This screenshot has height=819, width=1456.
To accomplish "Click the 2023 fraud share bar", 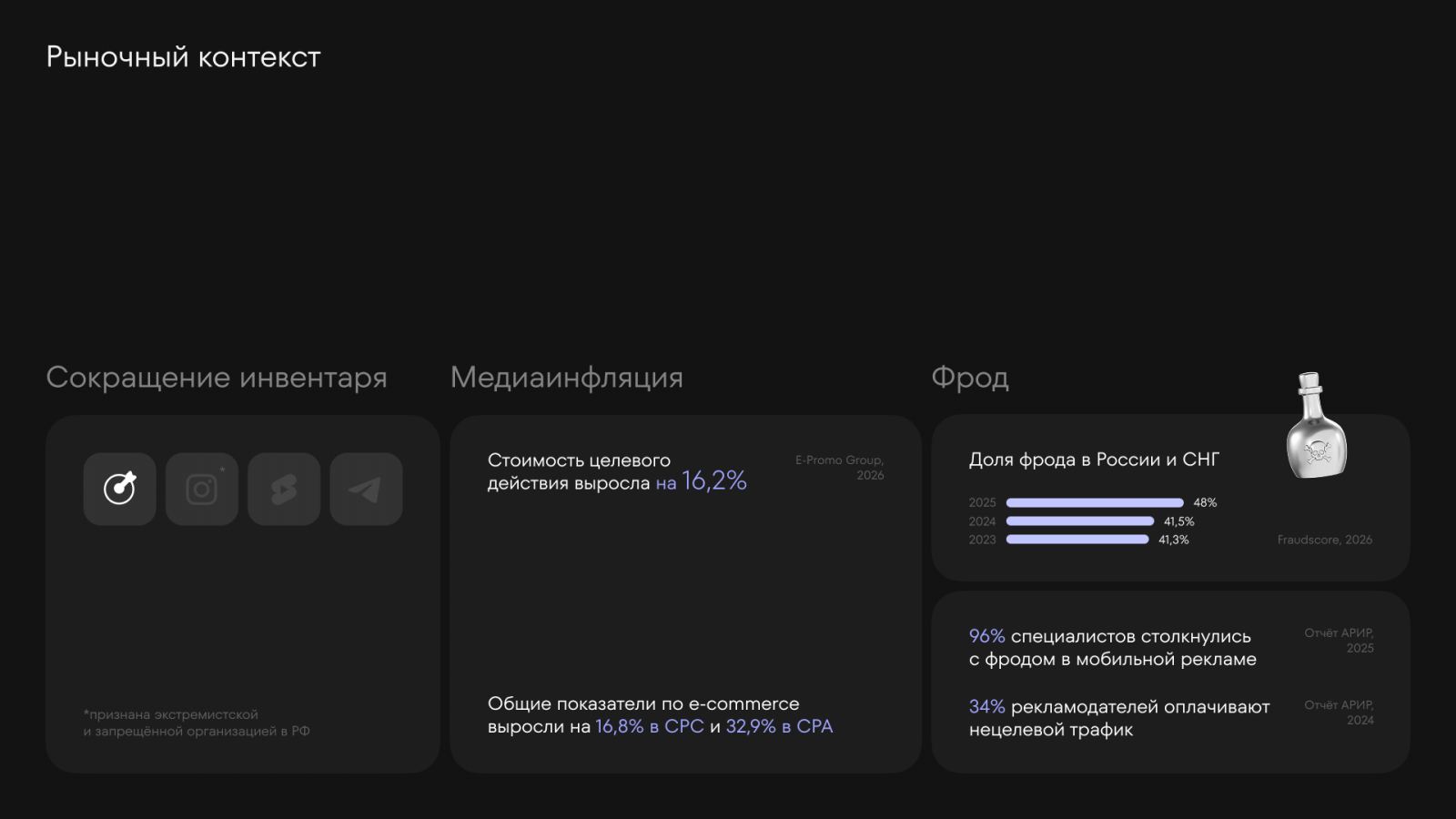I will click(1077, 540).
